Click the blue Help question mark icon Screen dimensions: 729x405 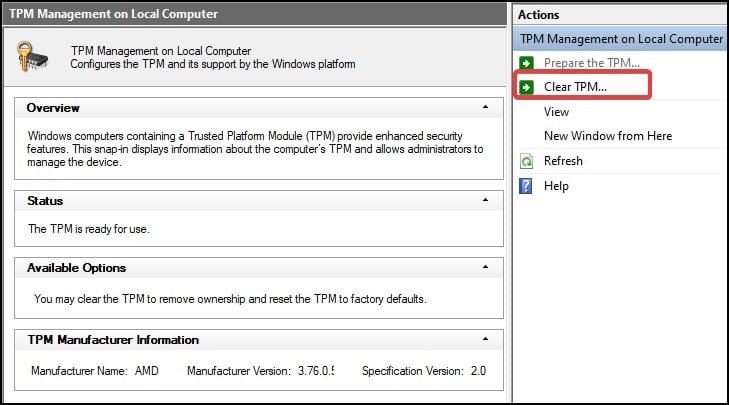[526, 186]
